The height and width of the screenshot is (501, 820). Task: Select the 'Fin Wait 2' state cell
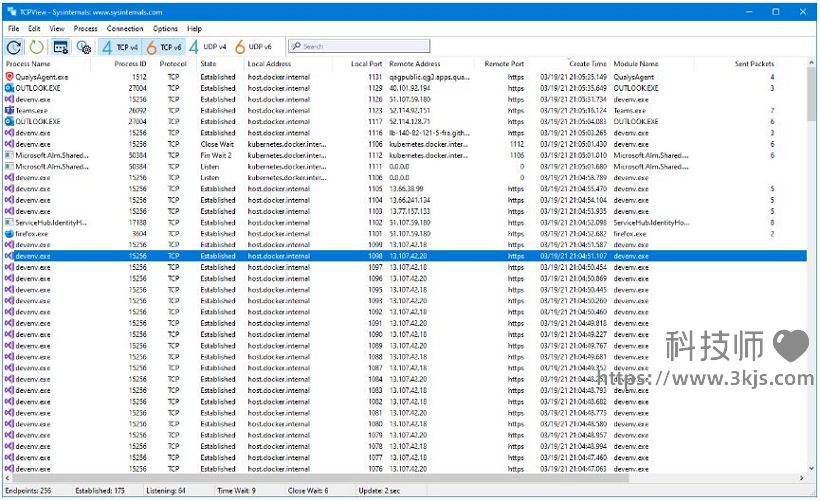point(215,155)
